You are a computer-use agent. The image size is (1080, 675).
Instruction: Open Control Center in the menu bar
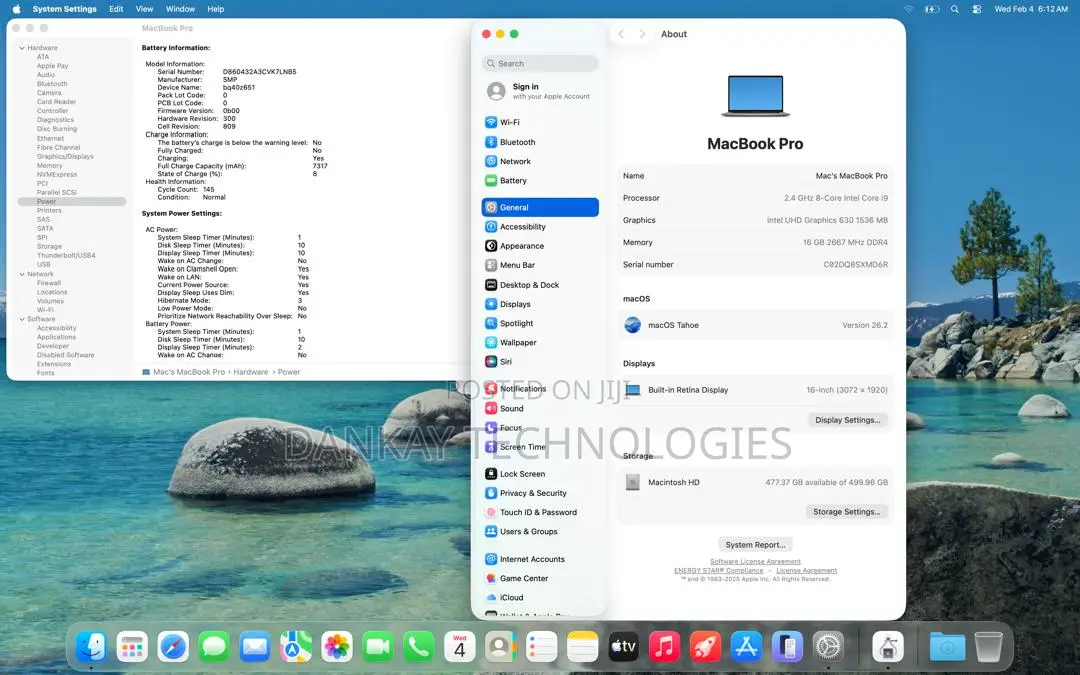point(977,9)
